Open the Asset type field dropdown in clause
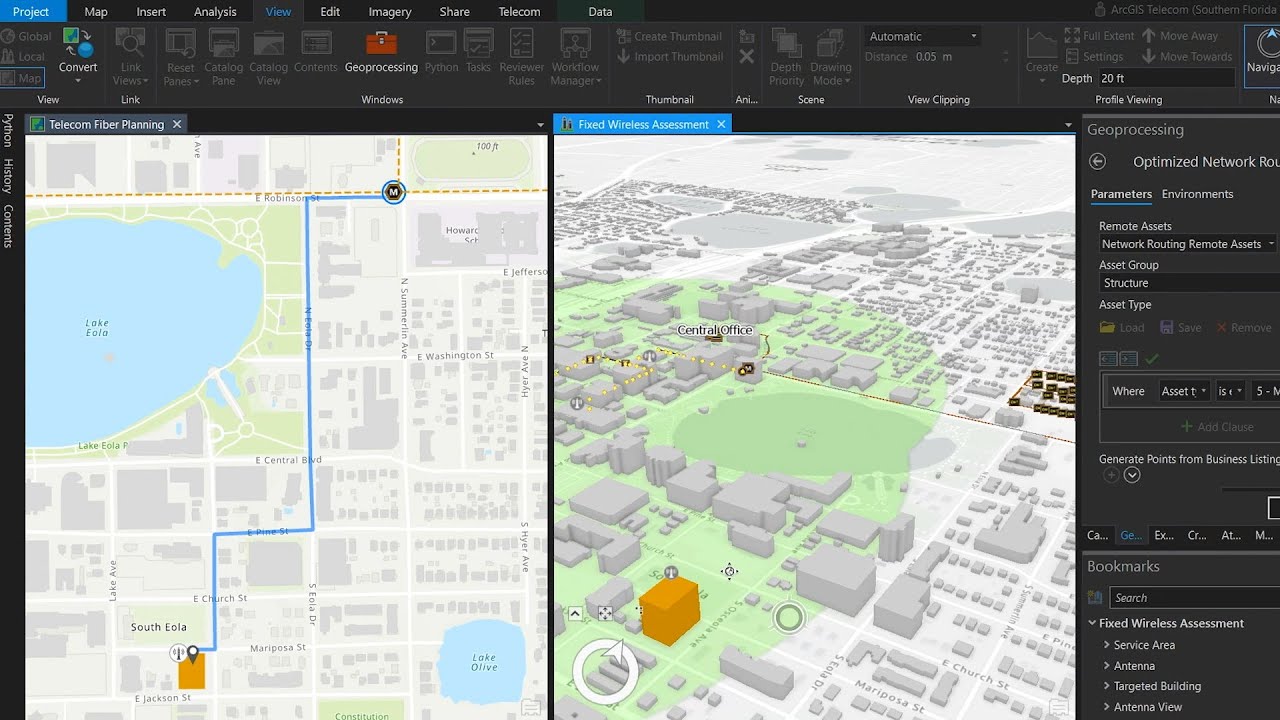This screenshot has width=1280, height=720. pos(1184,391)
